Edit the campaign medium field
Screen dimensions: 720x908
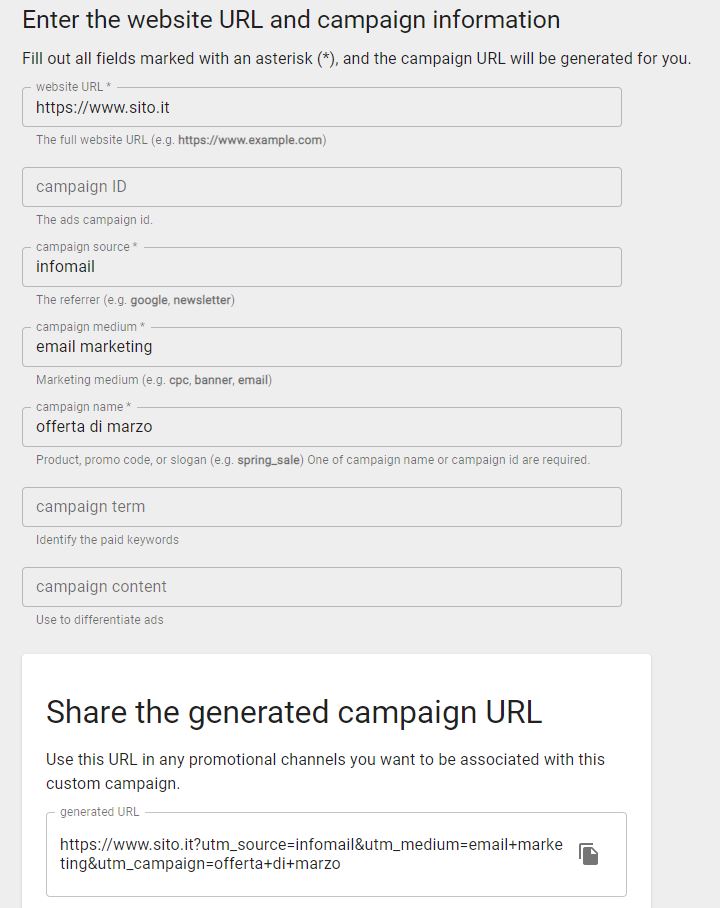pos(321,347)
